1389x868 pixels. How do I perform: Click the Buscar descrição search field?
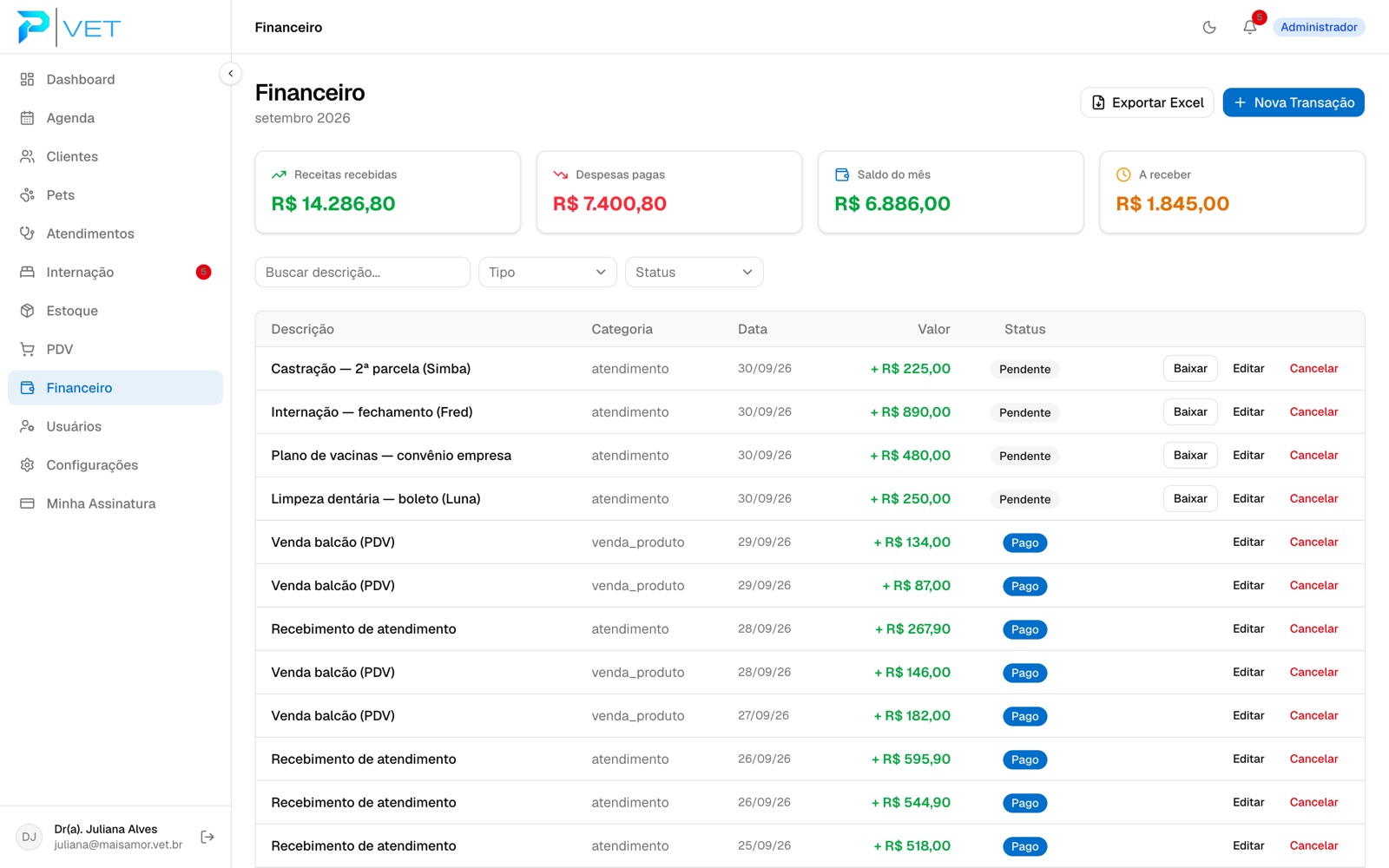coord(362,272)
